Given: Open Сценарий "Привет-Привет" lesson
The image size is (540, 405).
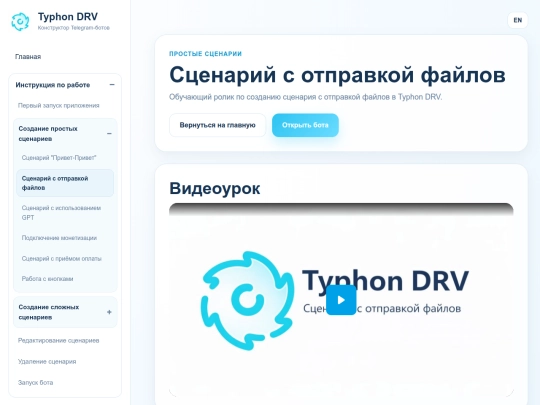Looking at the screenshot, I should [x=59, y=158].
